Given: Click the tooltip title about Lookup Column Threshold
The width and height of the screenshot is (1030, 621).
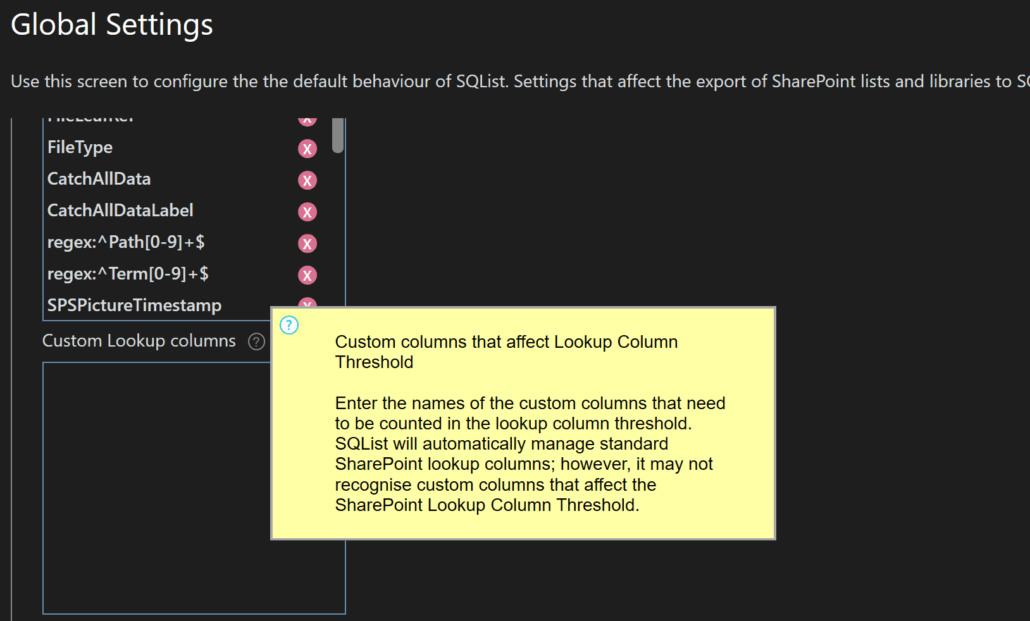Looking at the screenshot, I should coord(506,352).
